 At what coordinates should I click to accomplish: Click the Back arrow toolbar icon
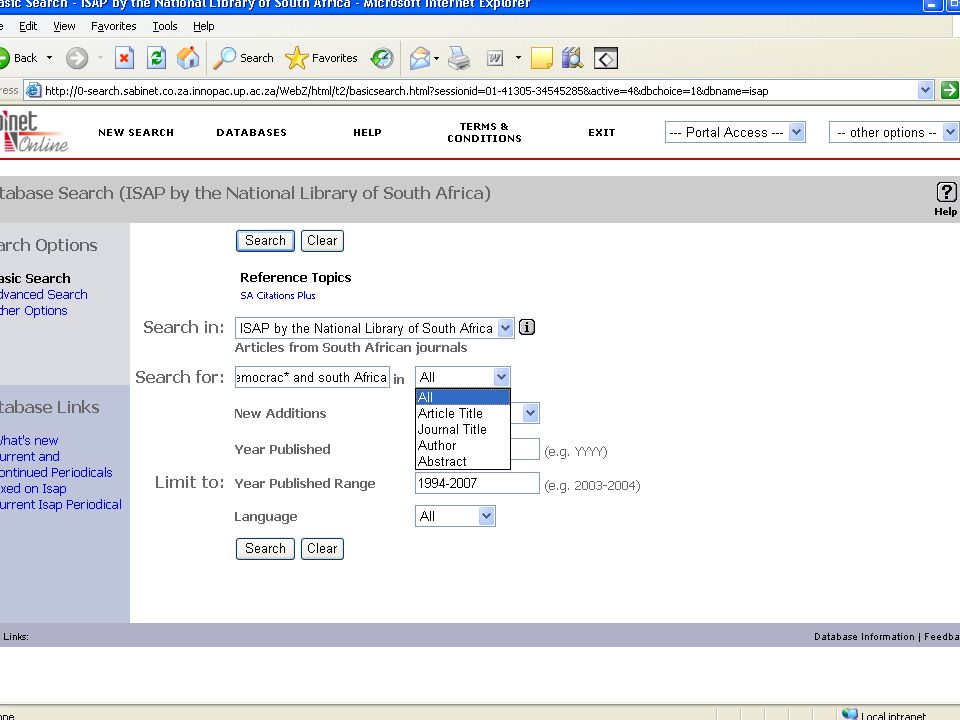coord(4,58)
